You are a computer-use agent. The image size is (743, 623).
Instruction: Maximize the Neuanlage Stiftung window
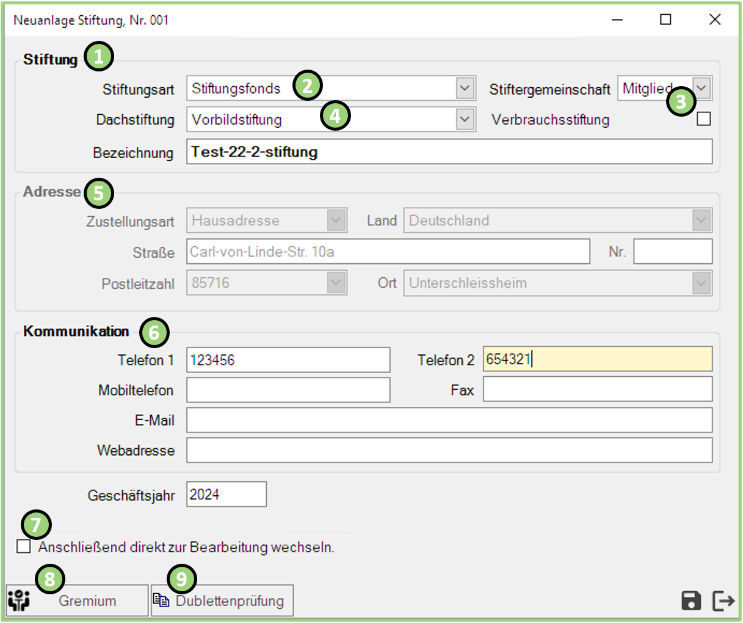(666, 19)
